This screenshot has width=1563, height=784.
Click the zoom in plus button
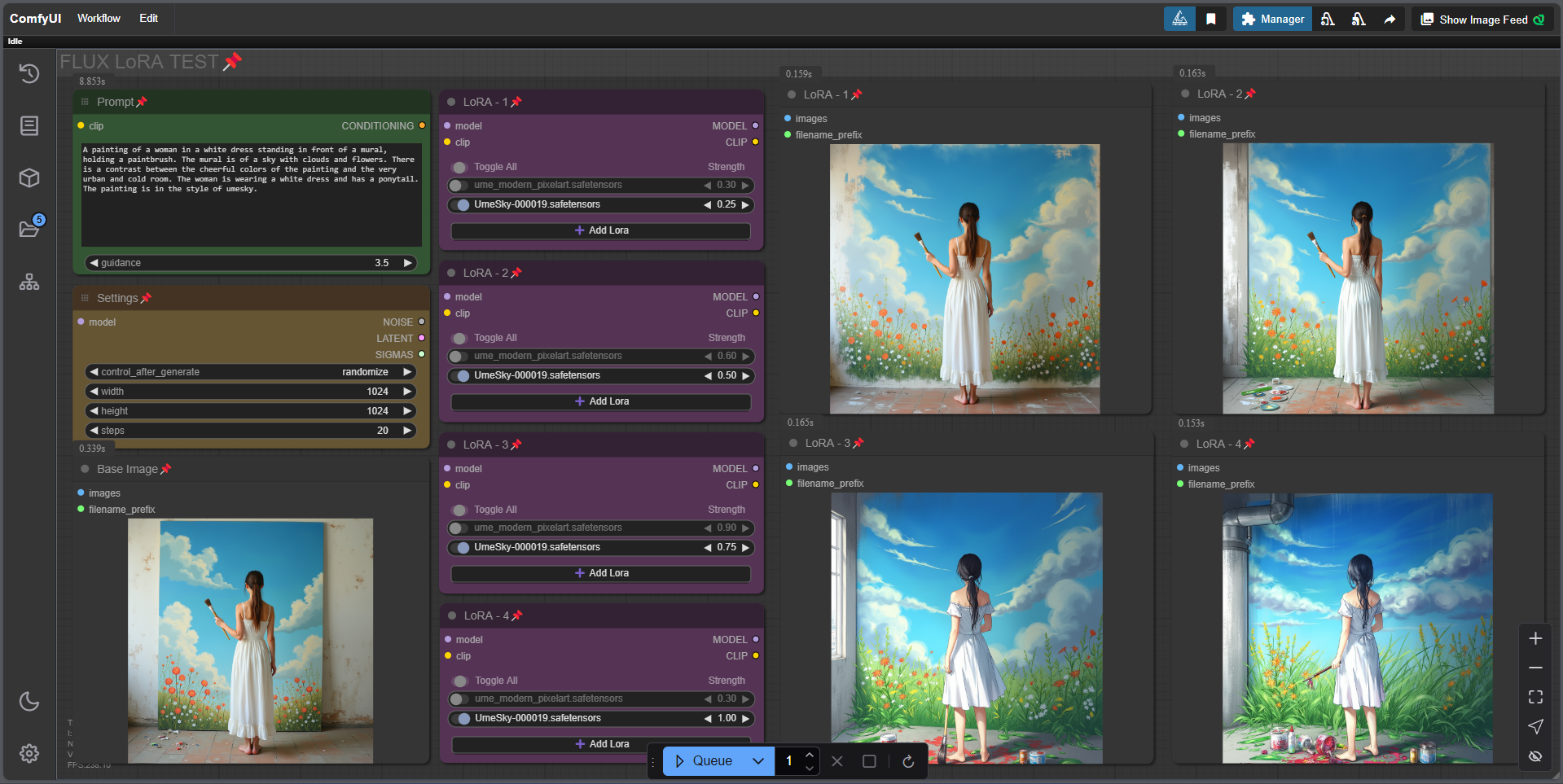[x=1535, y=638]
